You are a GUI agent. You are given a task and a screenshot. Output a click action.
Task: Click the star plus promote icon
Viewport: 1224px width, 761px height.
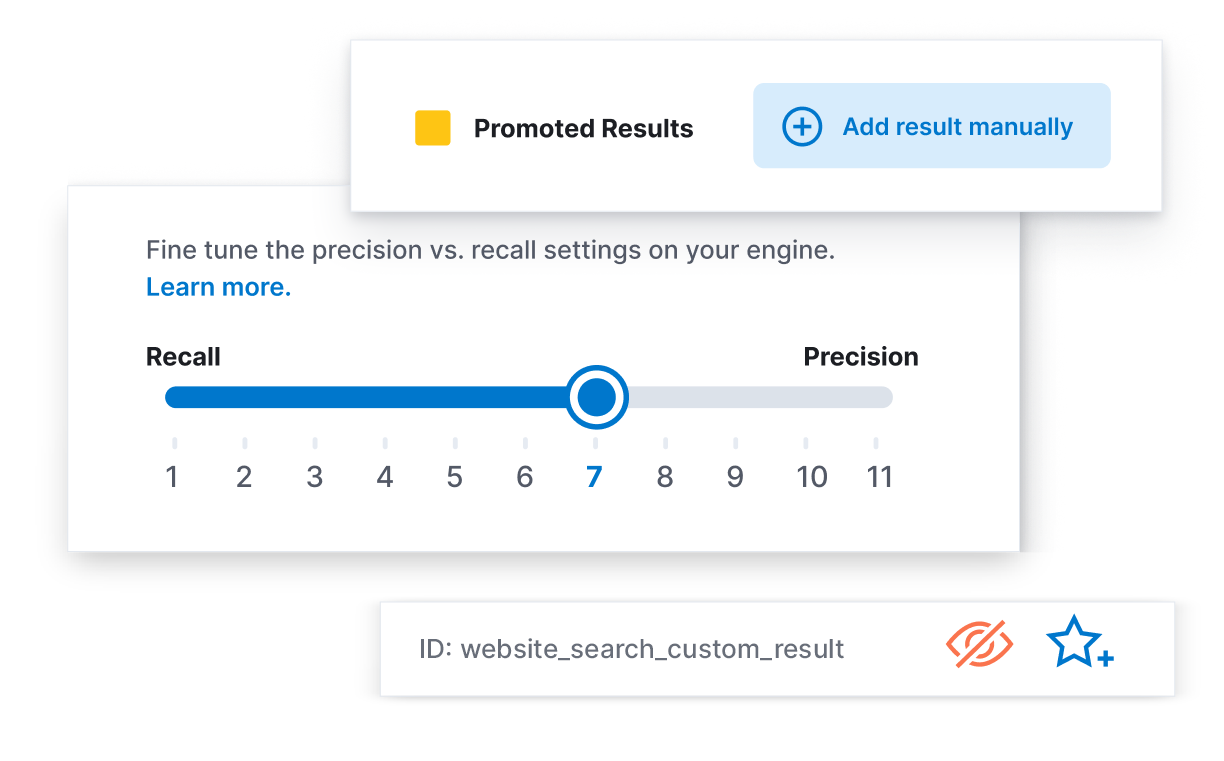[x=1080, y=642]
